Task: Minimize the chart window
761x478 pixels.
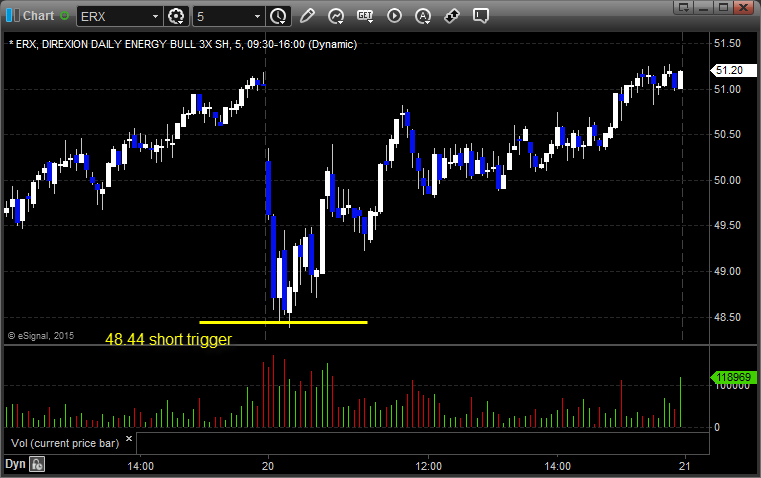Action: click(x=704, y=7)
